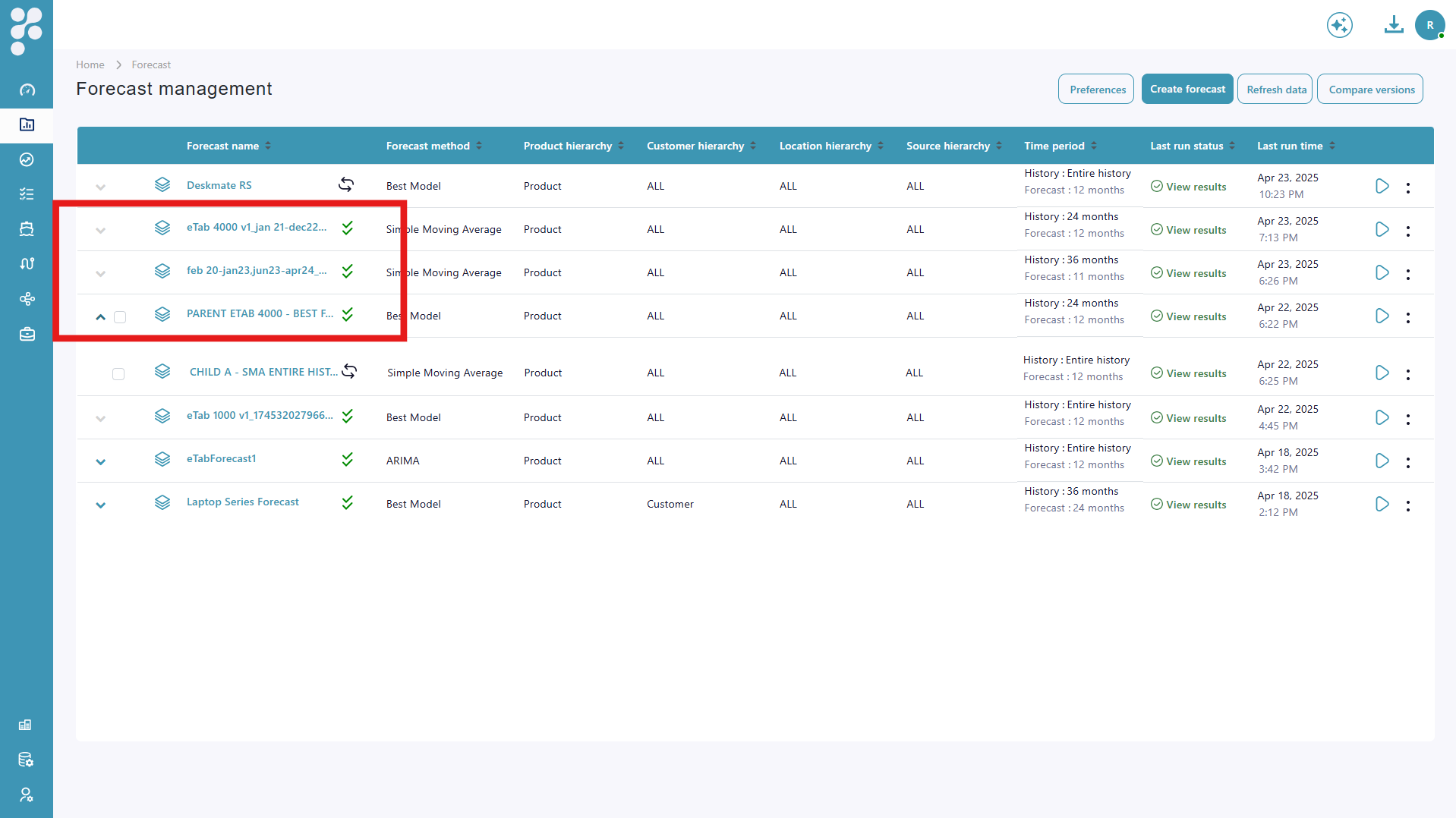
Task: Open CHILD A - SMA ENTIRE HIST forecast
Action: [x=263, y=372]
